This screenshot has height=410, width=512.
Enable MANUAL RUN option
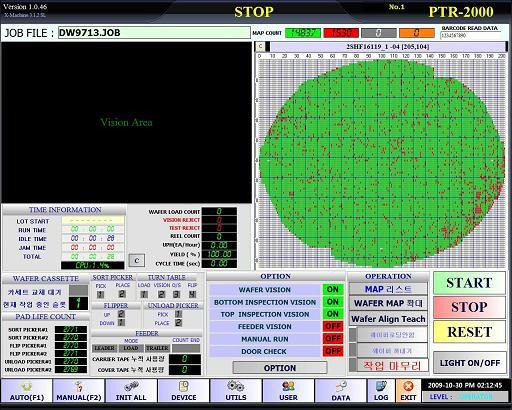click(x=332, y=339)
